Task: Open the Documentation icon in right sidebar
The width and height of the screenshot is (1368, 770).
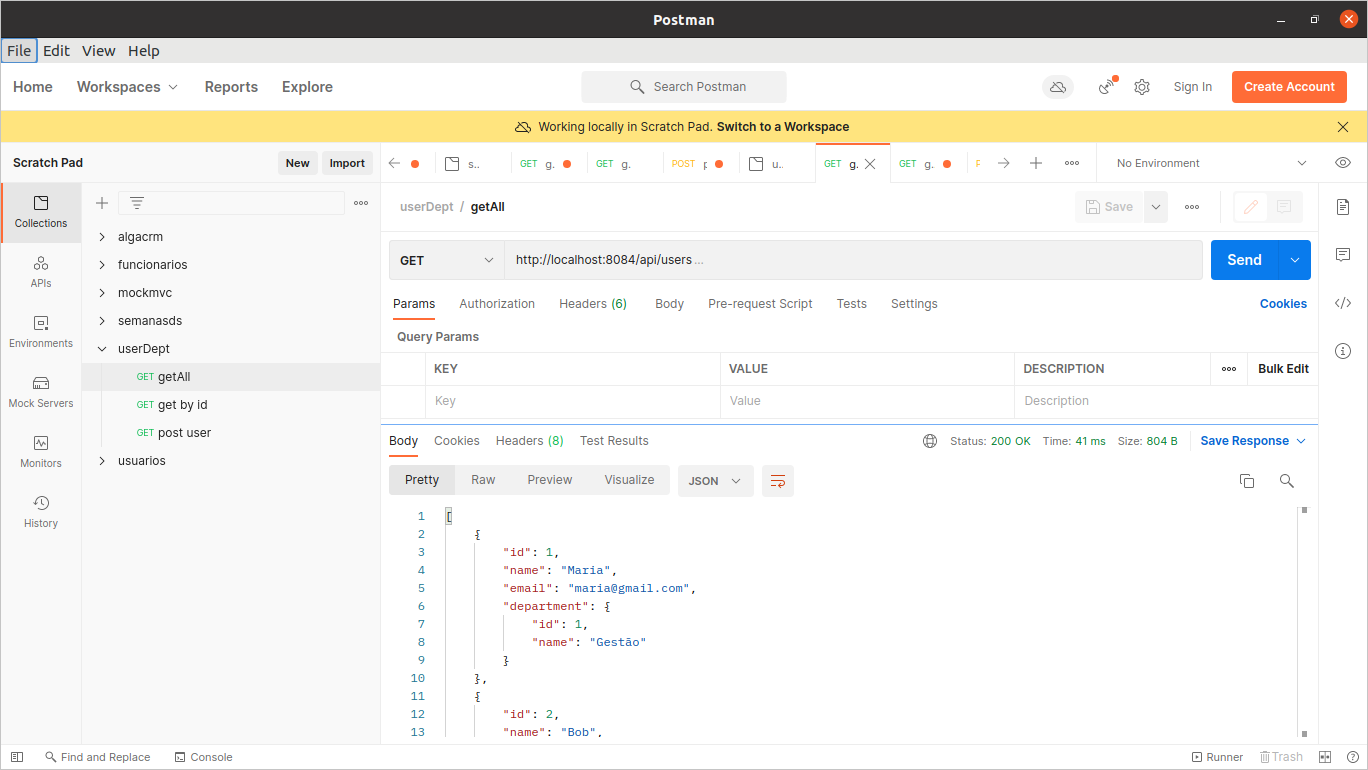Action: [1343, 207]
